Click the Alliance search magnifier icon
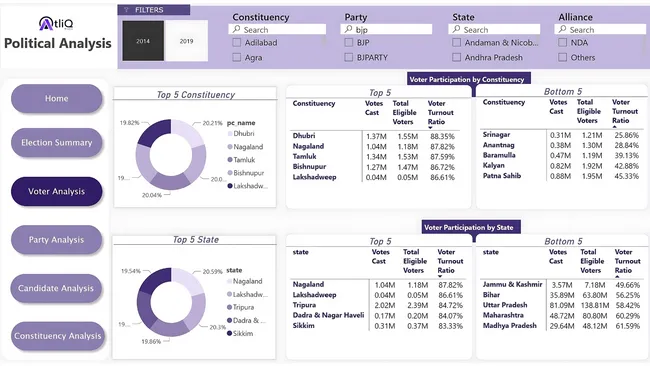Viewport: 650px width, 366px height. coord(562,29)
